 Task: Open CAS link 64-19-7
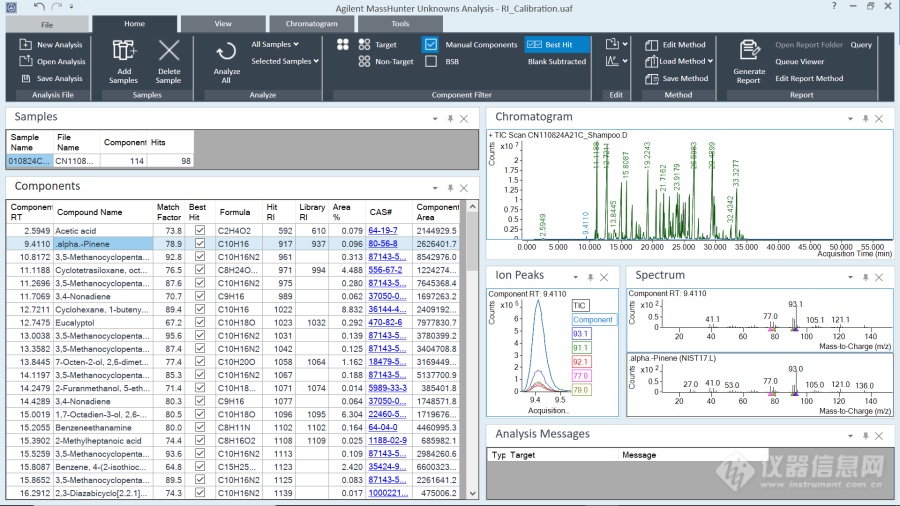[383, 230]
